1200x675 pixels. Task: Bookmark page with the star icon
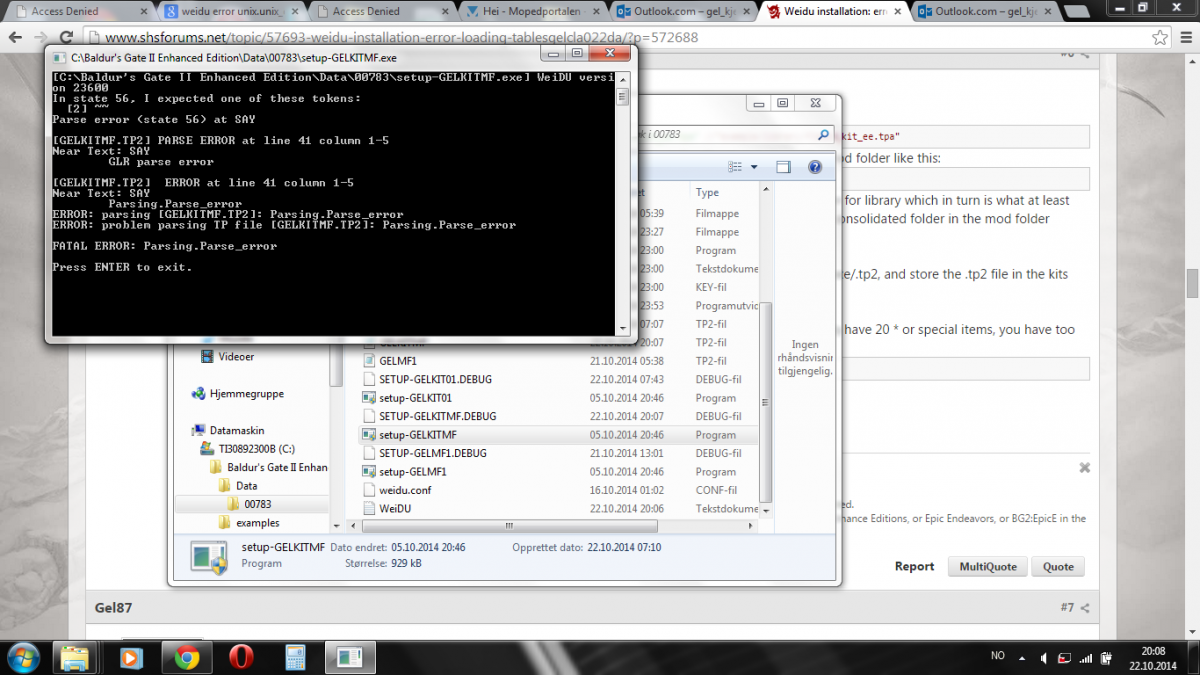tap(1159, 38)
